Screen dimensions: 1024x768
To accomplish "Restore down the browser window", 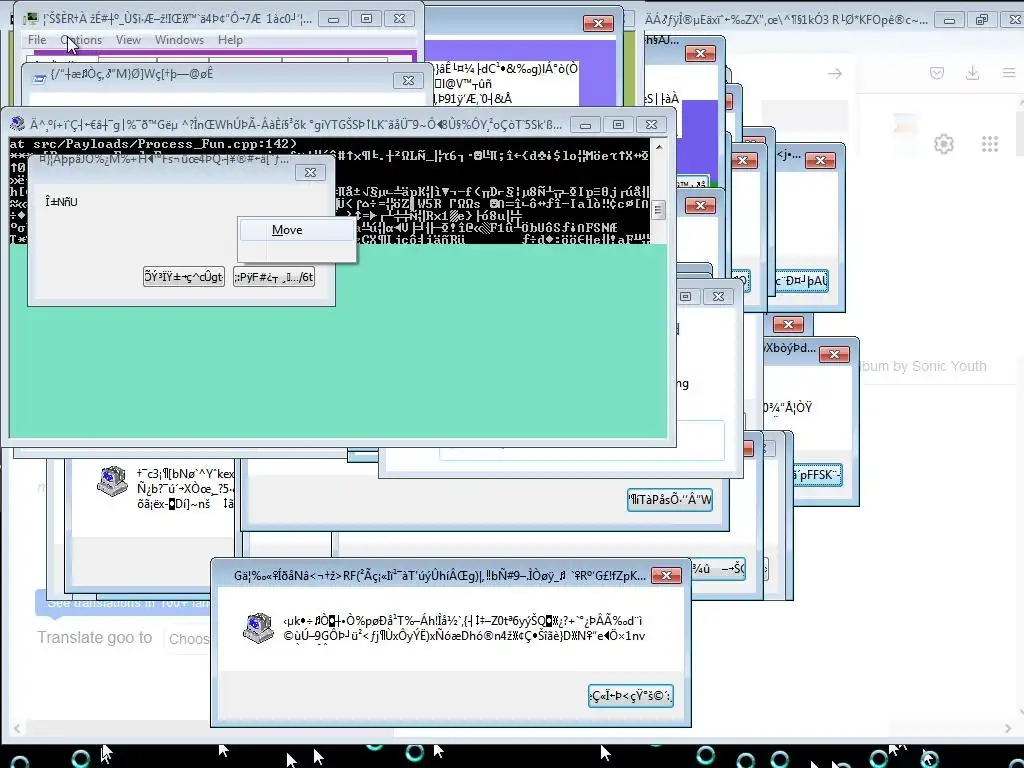I will click(x=982, y=20).
